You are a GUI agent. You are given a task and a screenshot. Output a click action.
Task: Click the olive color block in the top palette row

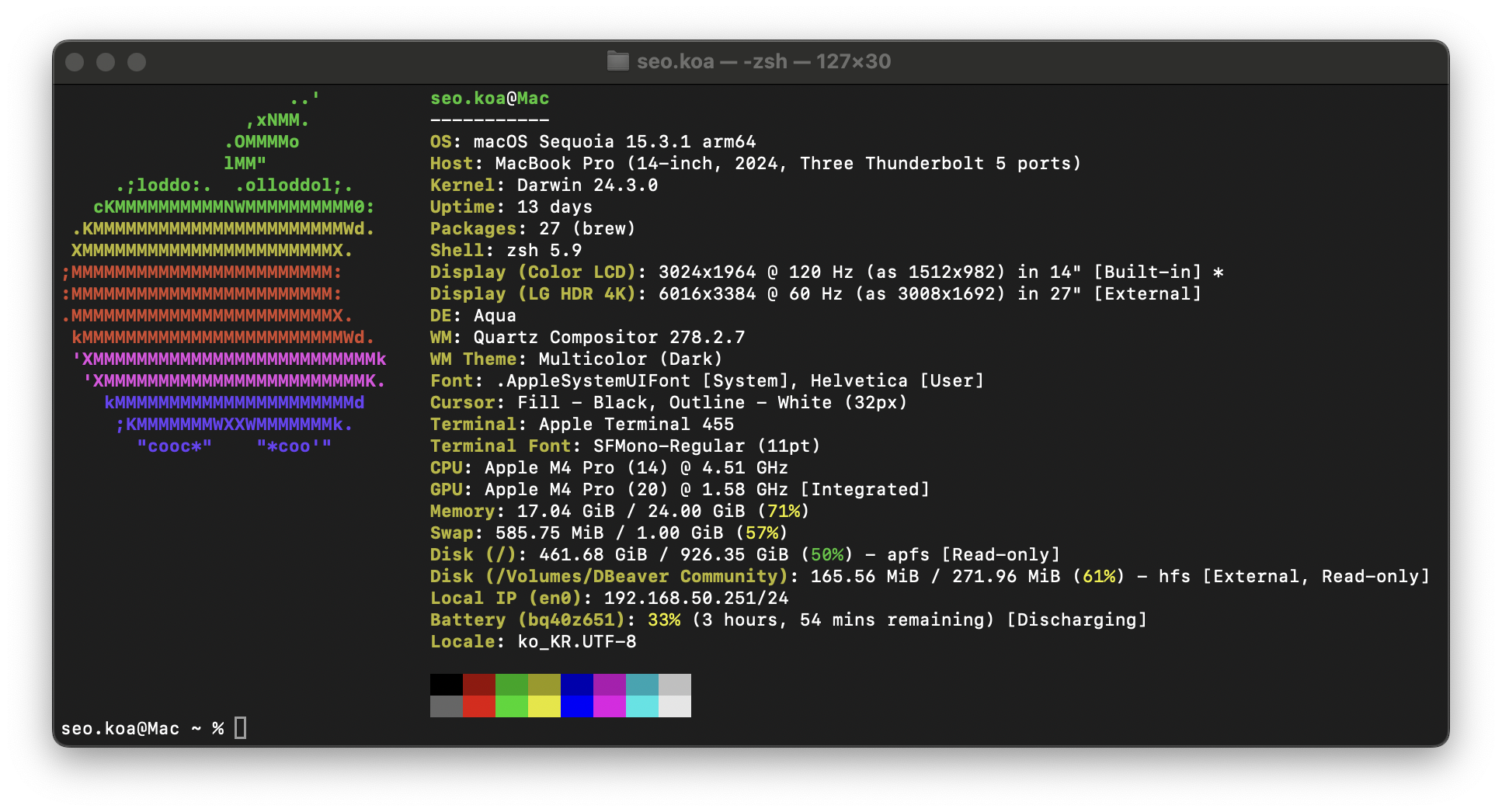click(x=544, y=685)
